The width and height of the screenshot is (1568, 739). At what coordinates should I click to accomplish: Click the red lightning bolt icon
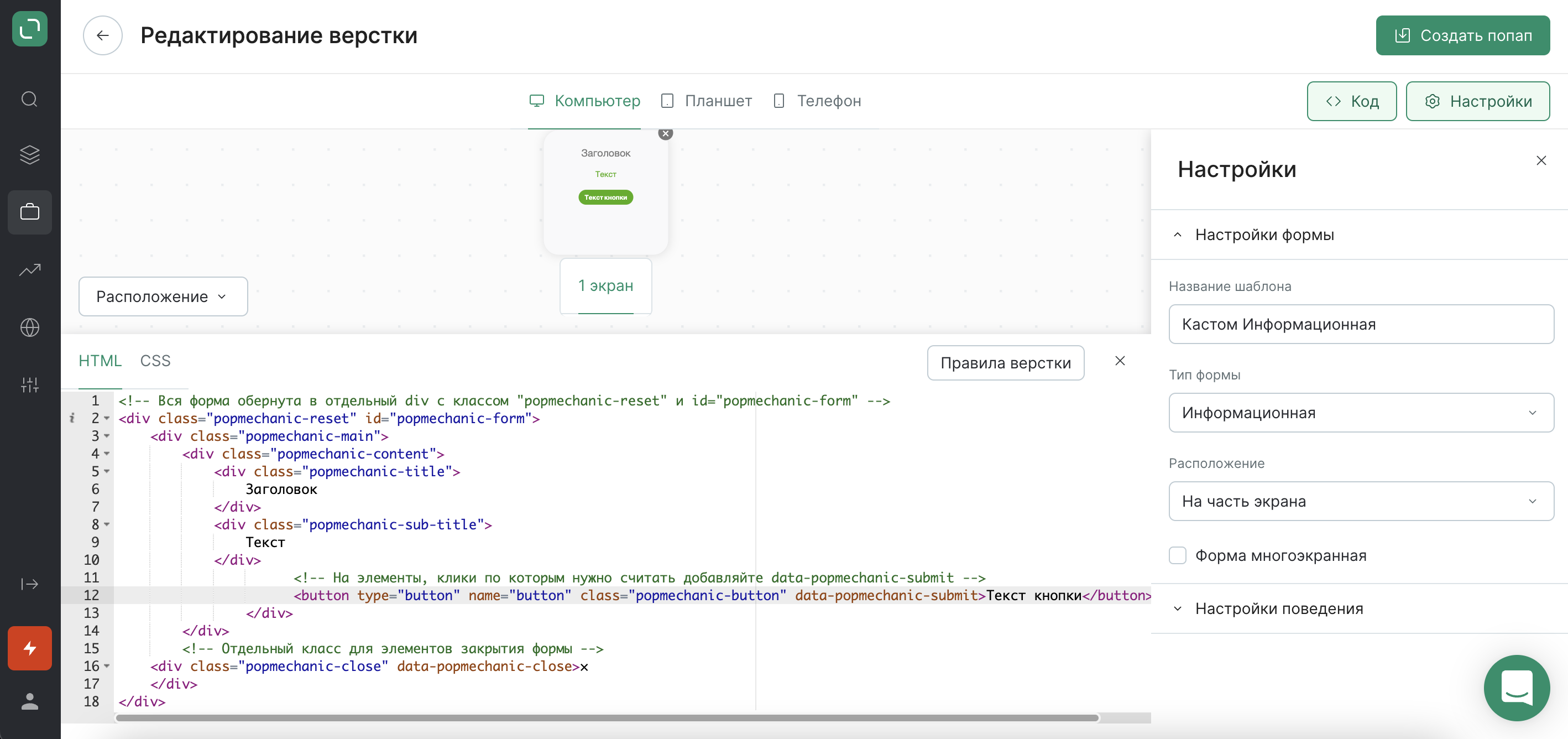pyautogui.click(x=30, y=648)
